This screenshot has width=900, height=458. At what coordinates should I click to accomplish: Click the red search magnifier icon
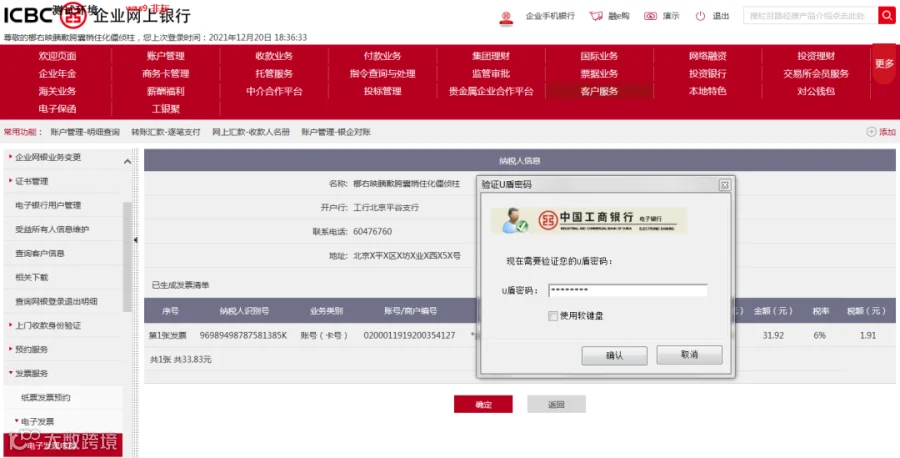click(886, 15)
